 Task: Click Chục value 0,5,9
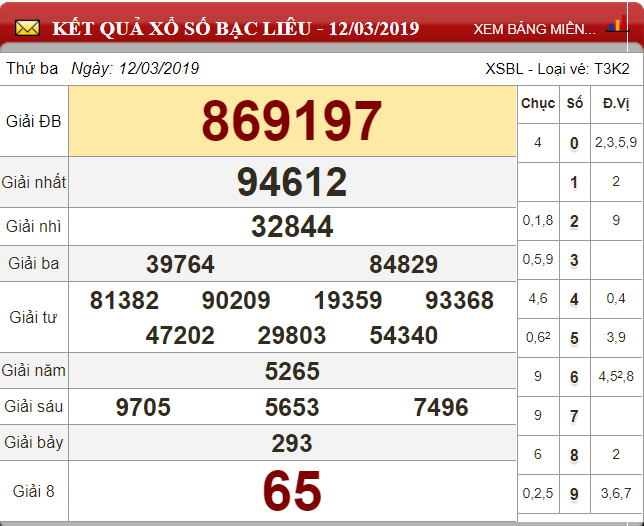click(x=538, y=260)
